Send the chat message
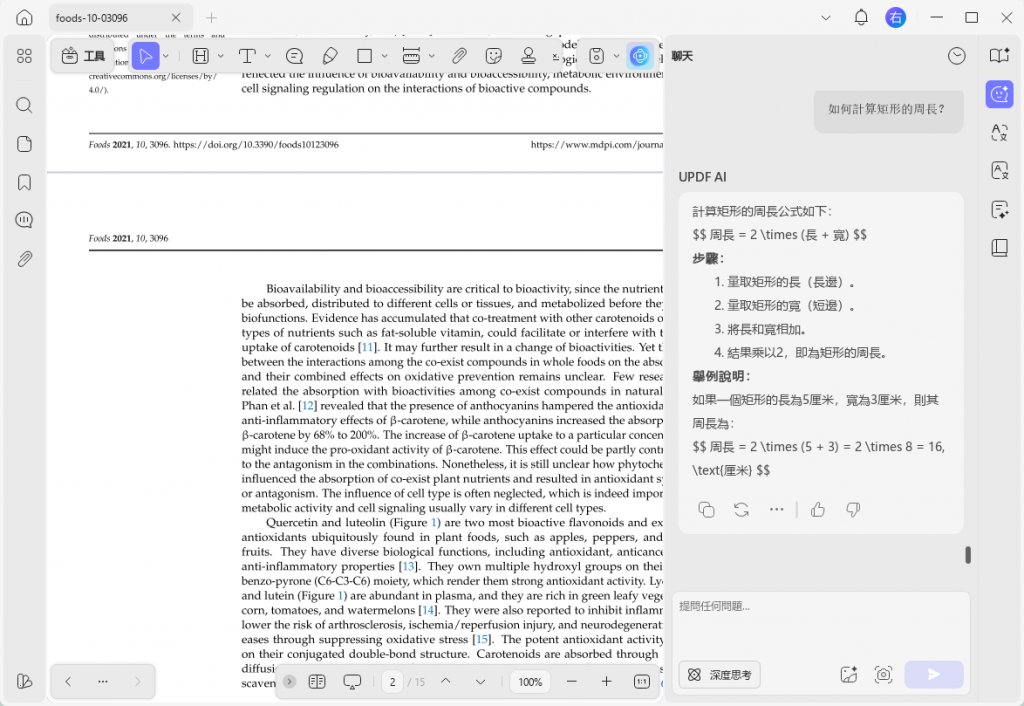Screen dimensions: 1024x706 coord(933,675)
